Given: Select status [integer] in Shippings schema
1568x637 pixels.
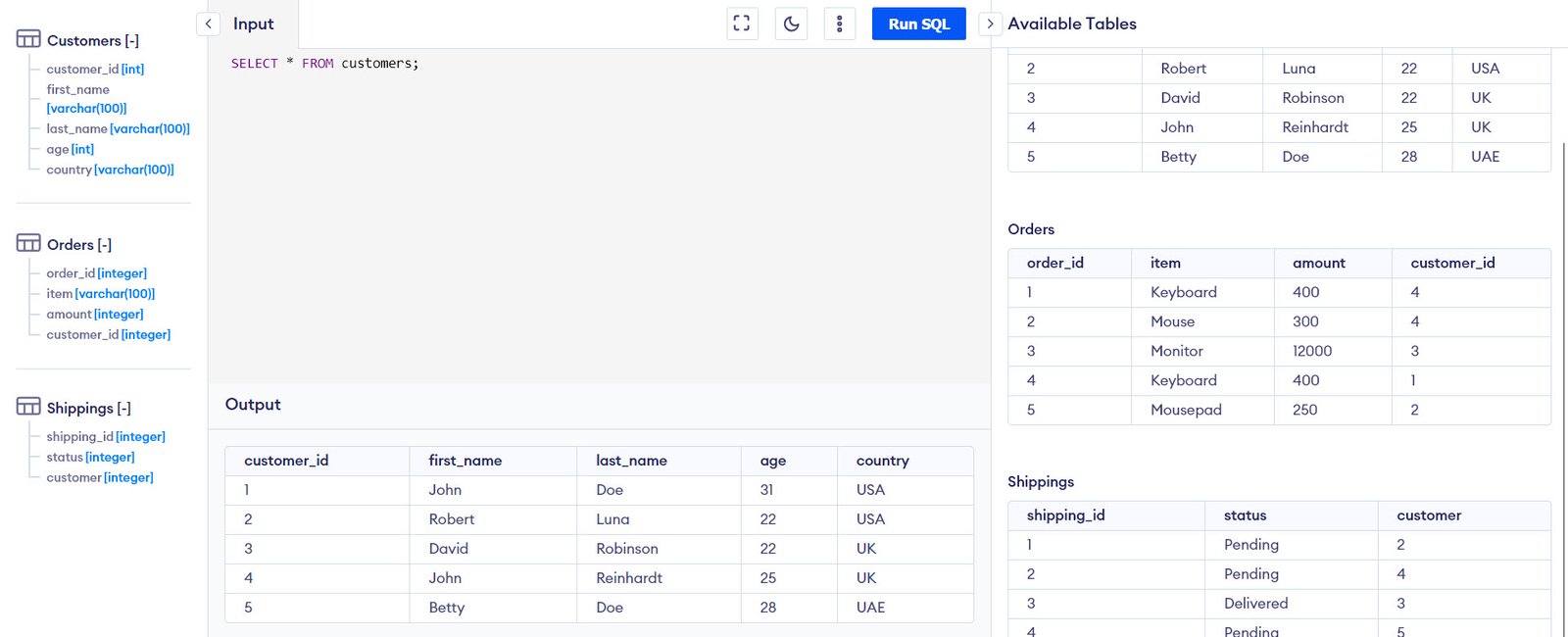Looking at the screenshot, I should (90, 457).
